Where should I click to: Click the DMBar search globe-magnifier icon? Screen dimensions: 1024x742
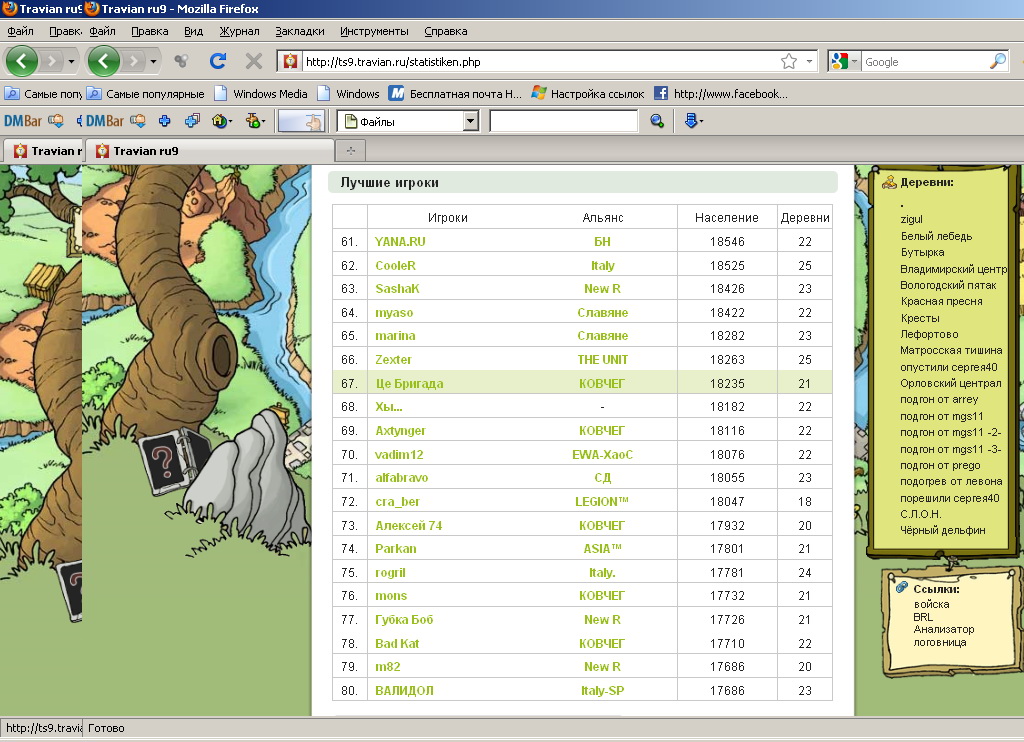pos(657,121)
